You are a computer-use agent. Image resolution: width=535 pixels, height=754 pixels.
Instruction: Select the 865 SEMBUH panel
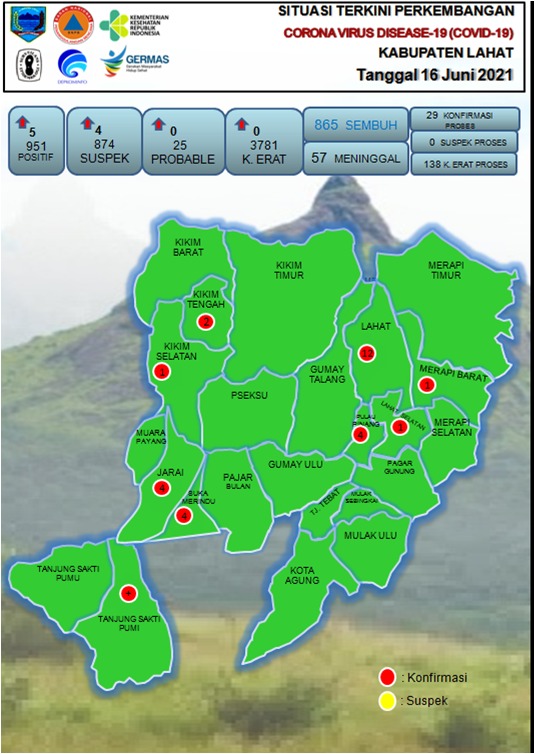click(x=356, y=124)
